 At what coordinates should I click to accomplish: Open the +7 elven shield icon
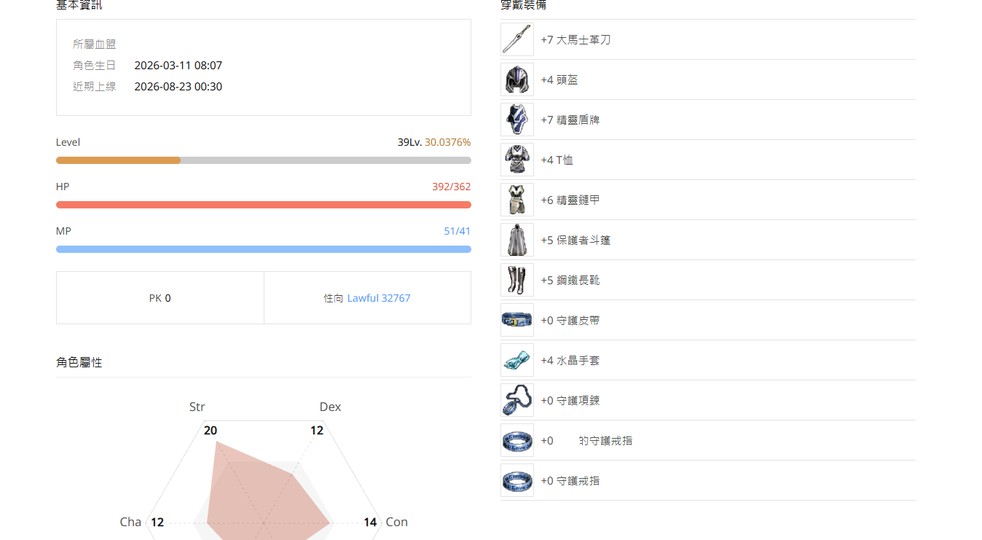517,120
